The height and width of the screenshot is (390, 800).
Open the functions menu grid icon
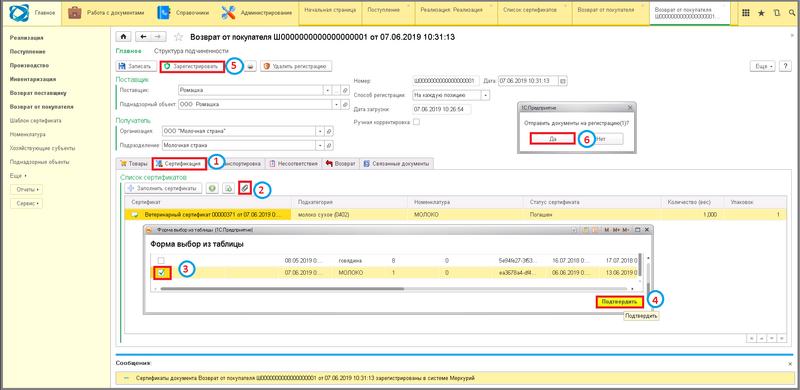(745, 13)
